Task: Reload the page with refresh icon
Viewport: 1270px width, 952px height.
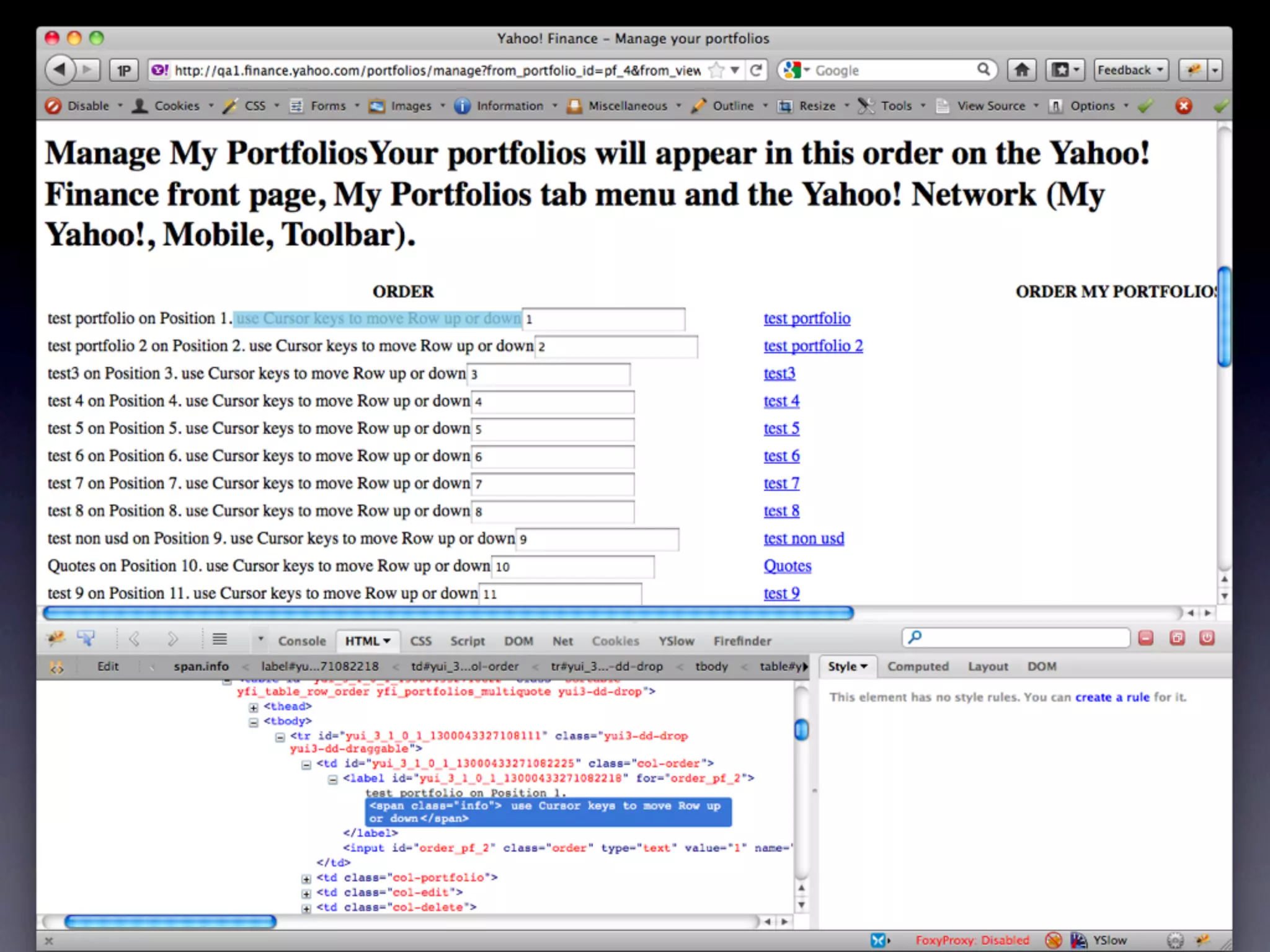Action: tap(756, 70)
